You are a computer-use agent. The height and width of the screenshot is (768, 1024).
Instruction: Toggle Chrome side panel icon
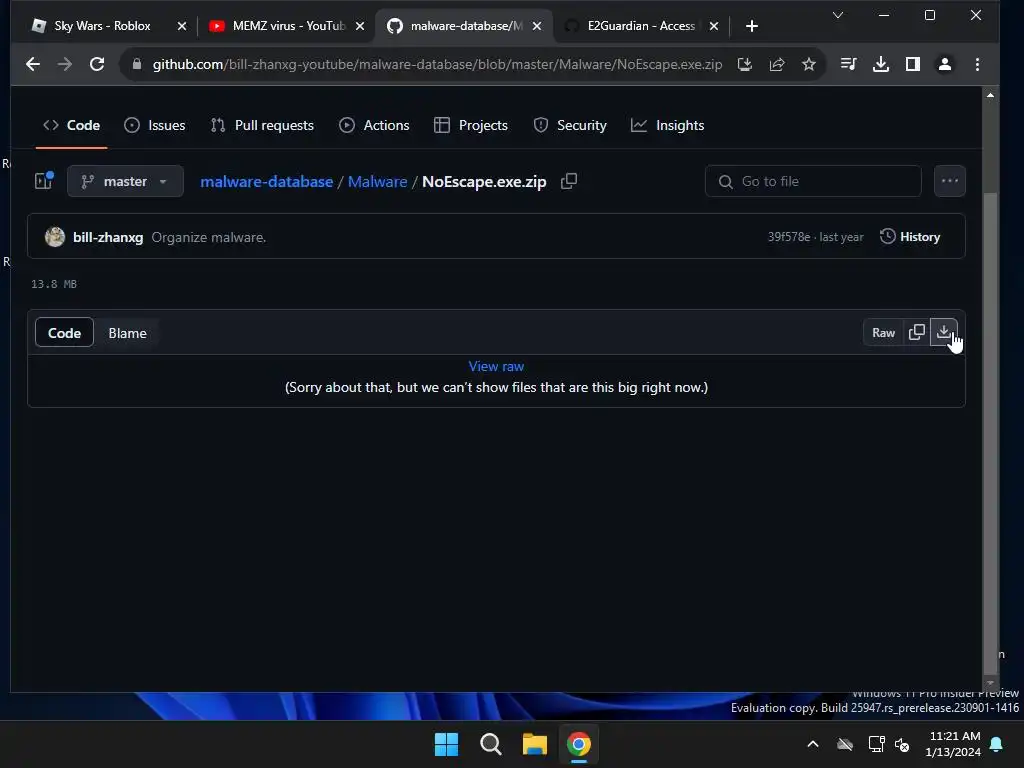(912, 64)
